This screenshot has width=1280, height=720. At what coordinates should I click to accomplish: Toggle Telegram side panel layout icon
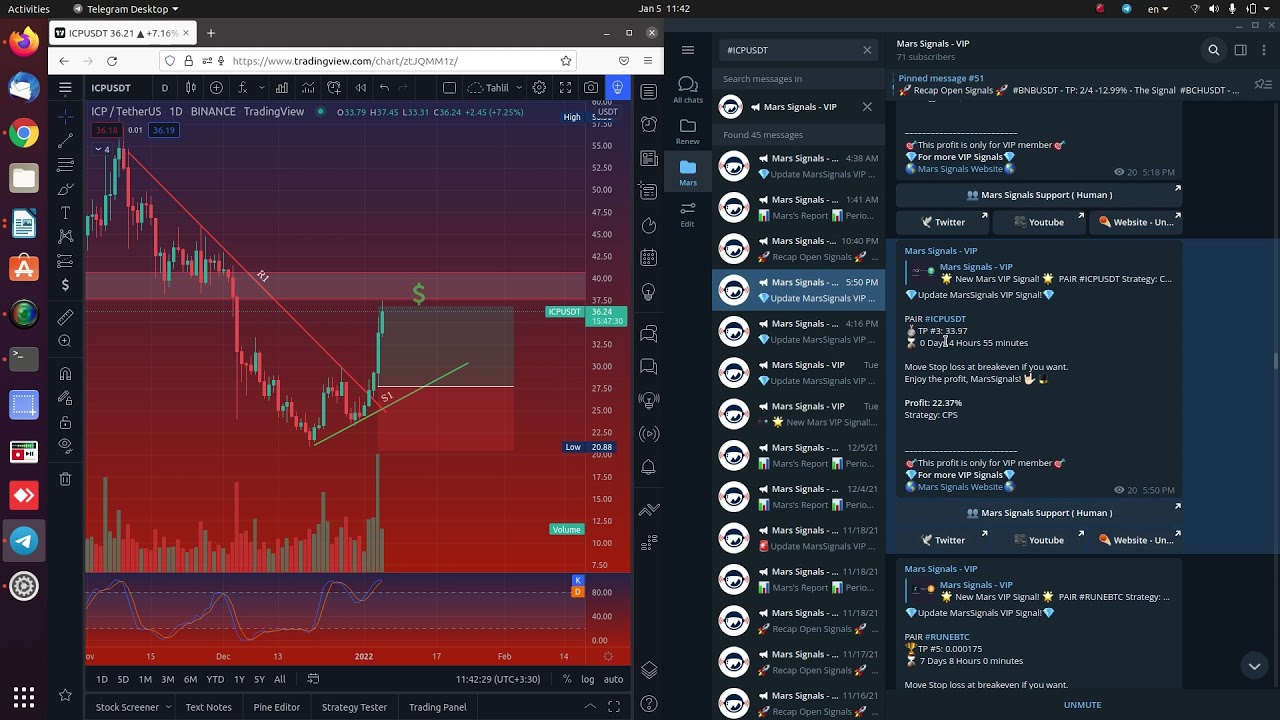click(1240, 50)
